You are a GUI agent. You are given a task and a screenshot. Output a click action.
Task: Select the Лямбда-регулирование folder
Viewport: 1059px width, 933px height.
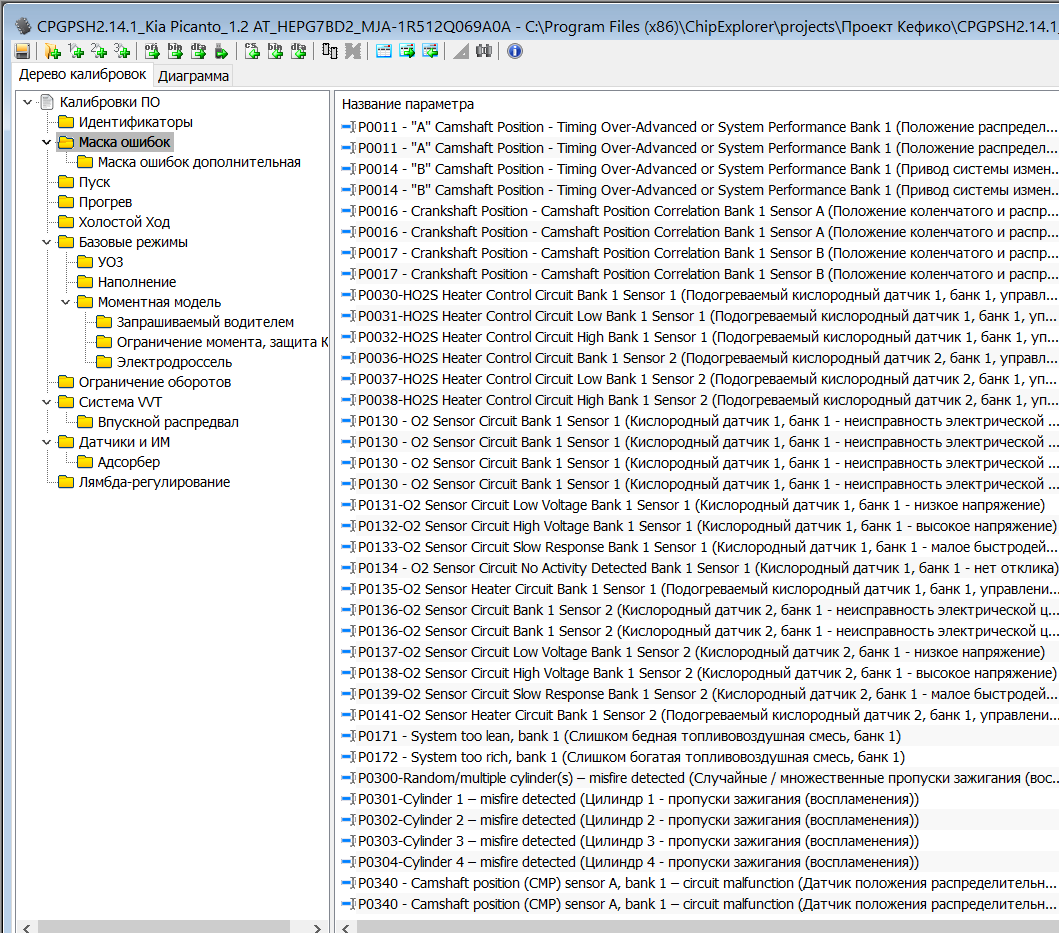(x=154, y=482)
